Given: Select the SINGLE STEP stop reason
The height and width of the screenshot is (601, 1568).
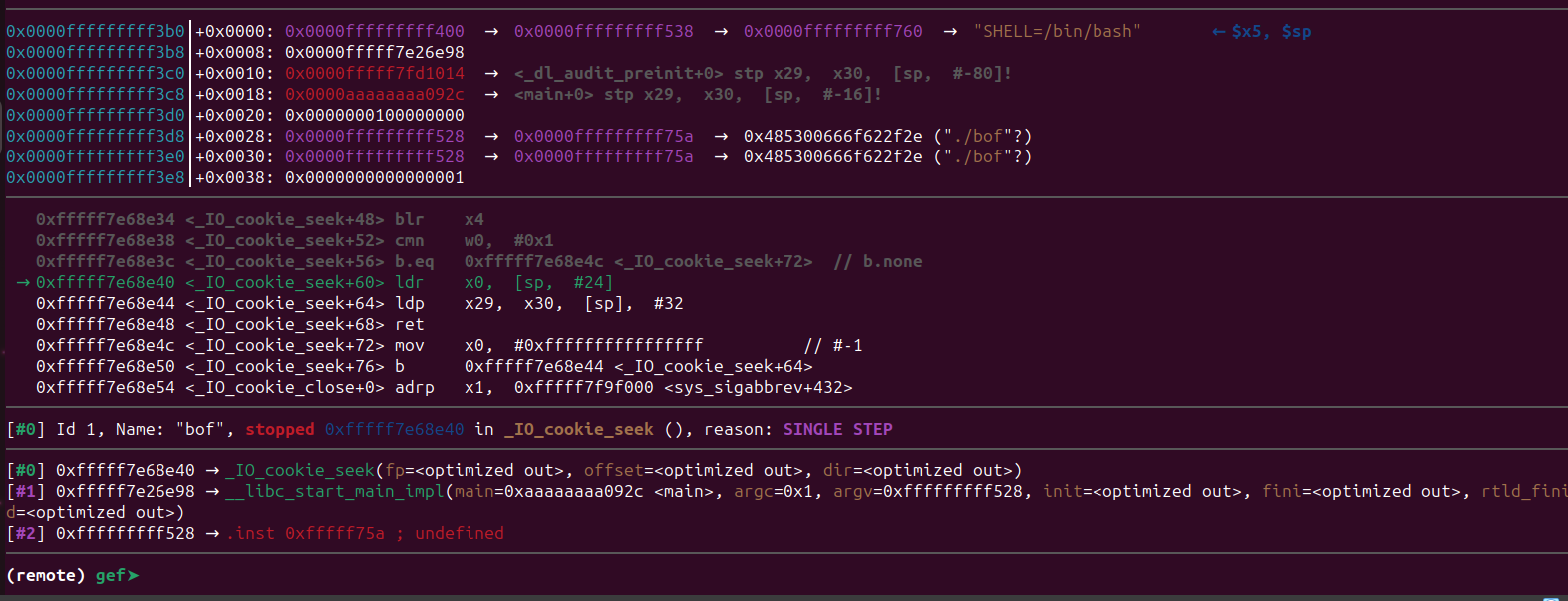Looking at the screenshot, I should pyautogui.click(x=837, y=429).
